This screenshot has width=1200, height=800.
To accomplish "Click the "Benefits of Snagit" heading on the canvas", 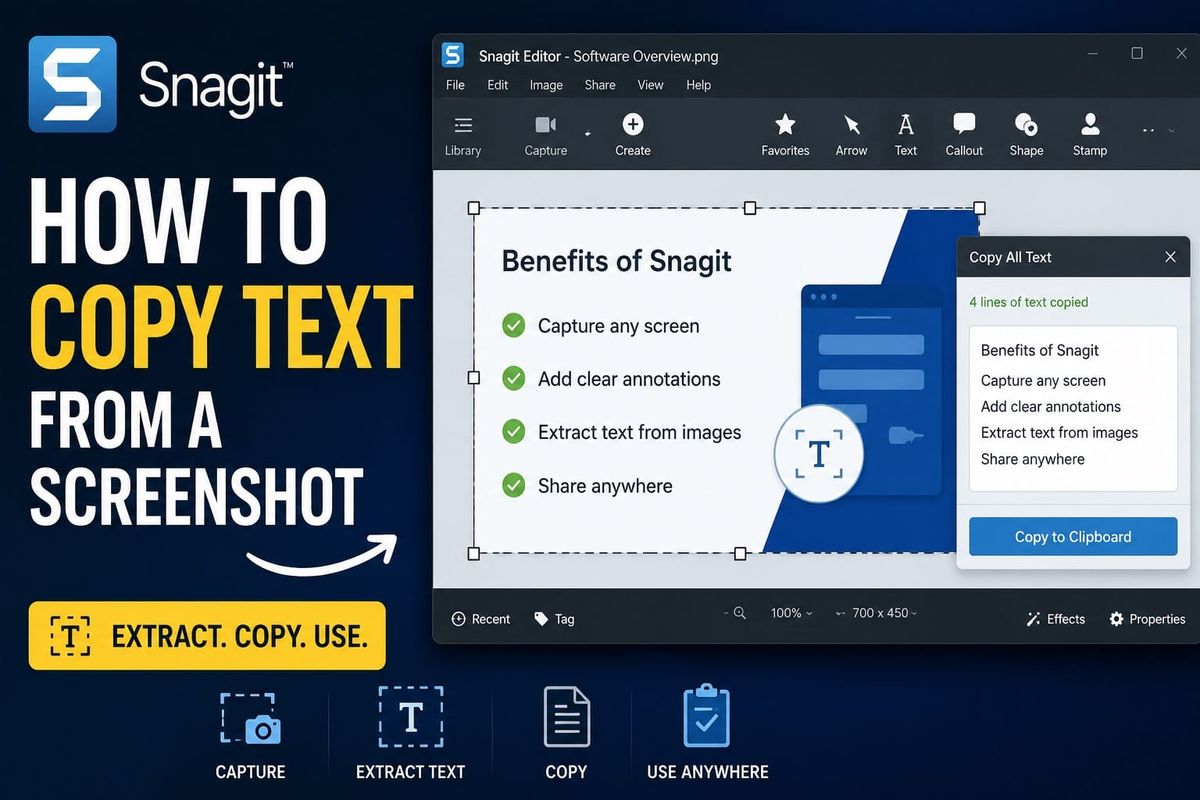I will [x=616, y=261].
